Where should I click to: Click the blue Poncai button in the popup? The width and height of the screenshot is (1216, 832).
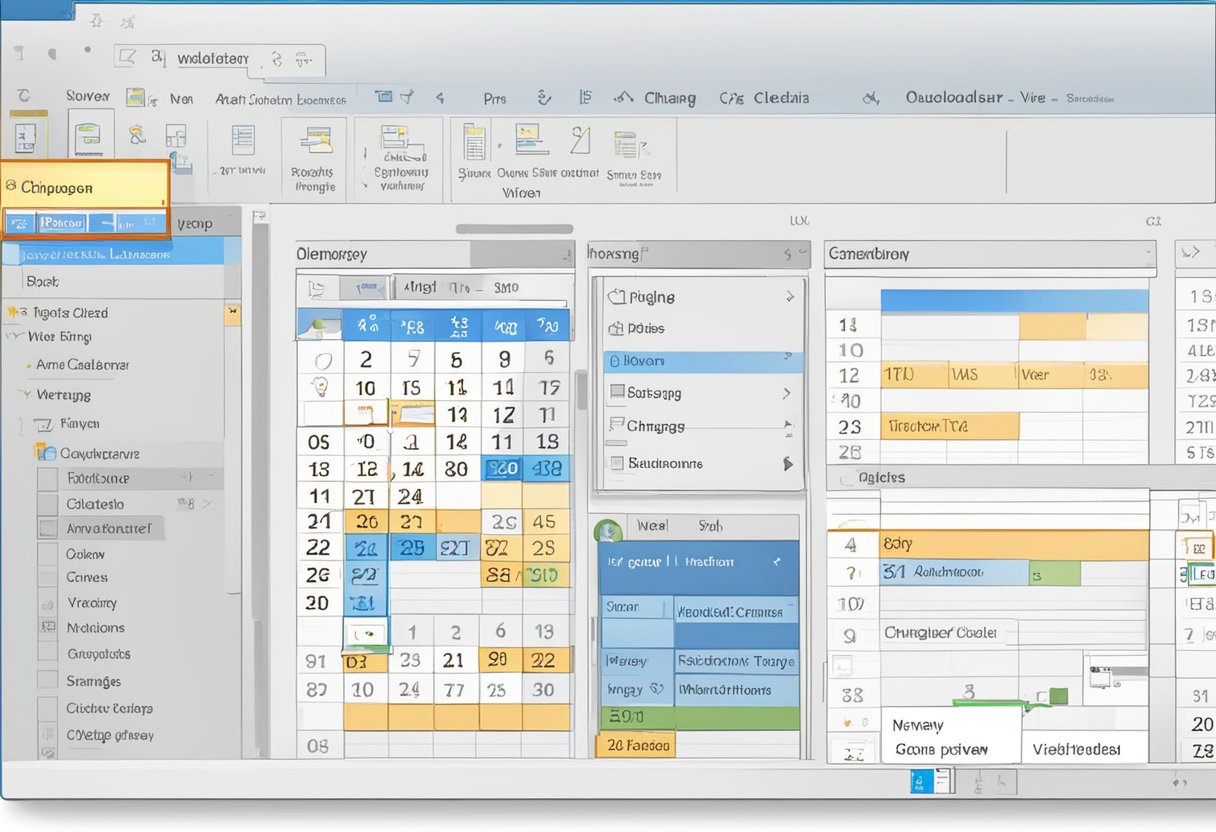[60, 222]
